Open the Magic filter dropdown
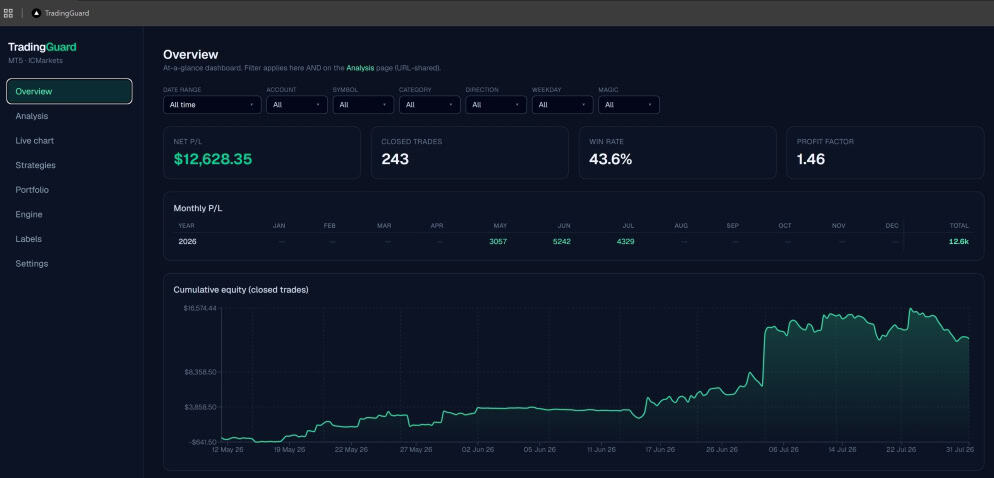 pyautogui.click(x=629, y=105)
